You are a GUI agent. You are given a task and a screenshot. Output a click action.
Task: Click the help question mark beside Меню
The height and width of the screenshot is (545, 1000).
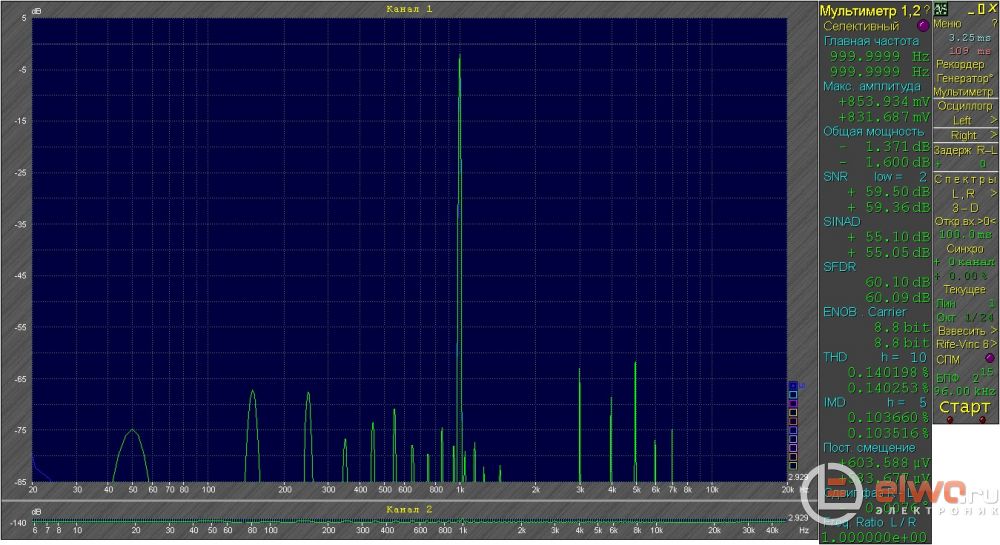coord(993,23)
